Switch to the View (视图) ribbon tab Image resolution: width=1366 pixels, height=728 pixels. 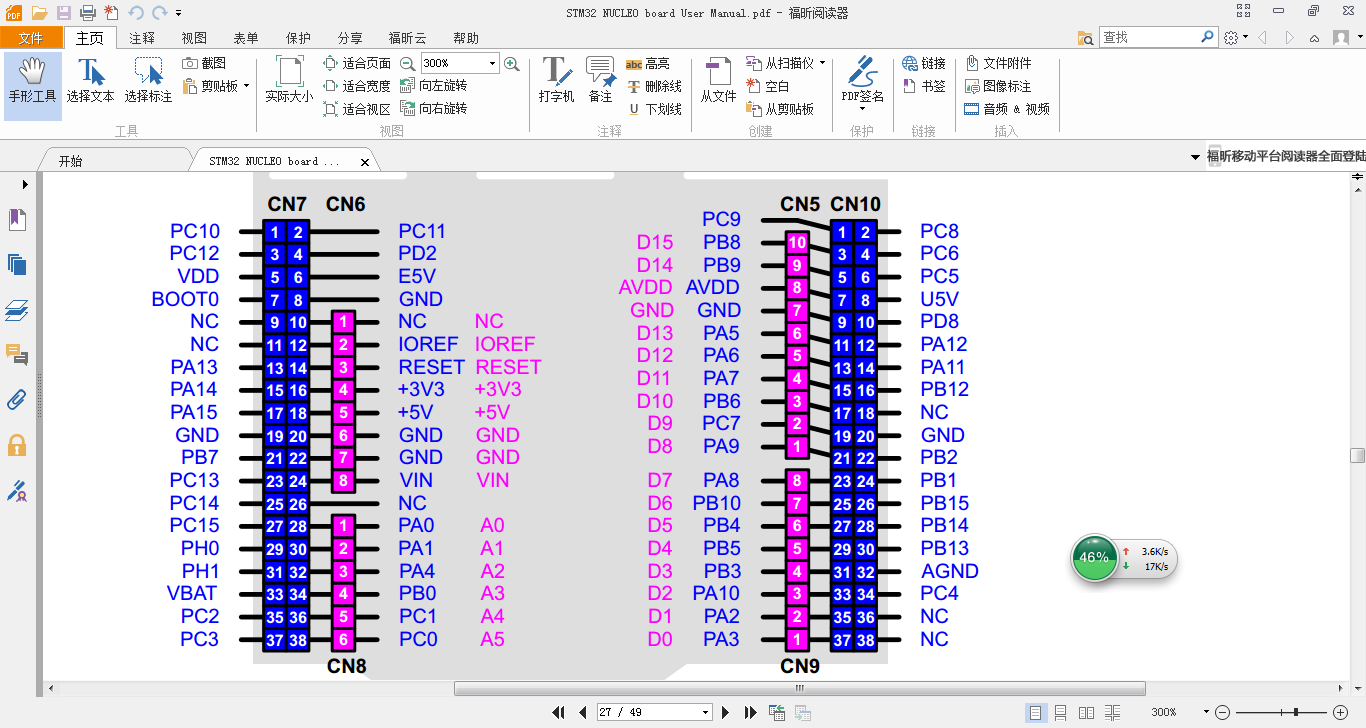194,38
